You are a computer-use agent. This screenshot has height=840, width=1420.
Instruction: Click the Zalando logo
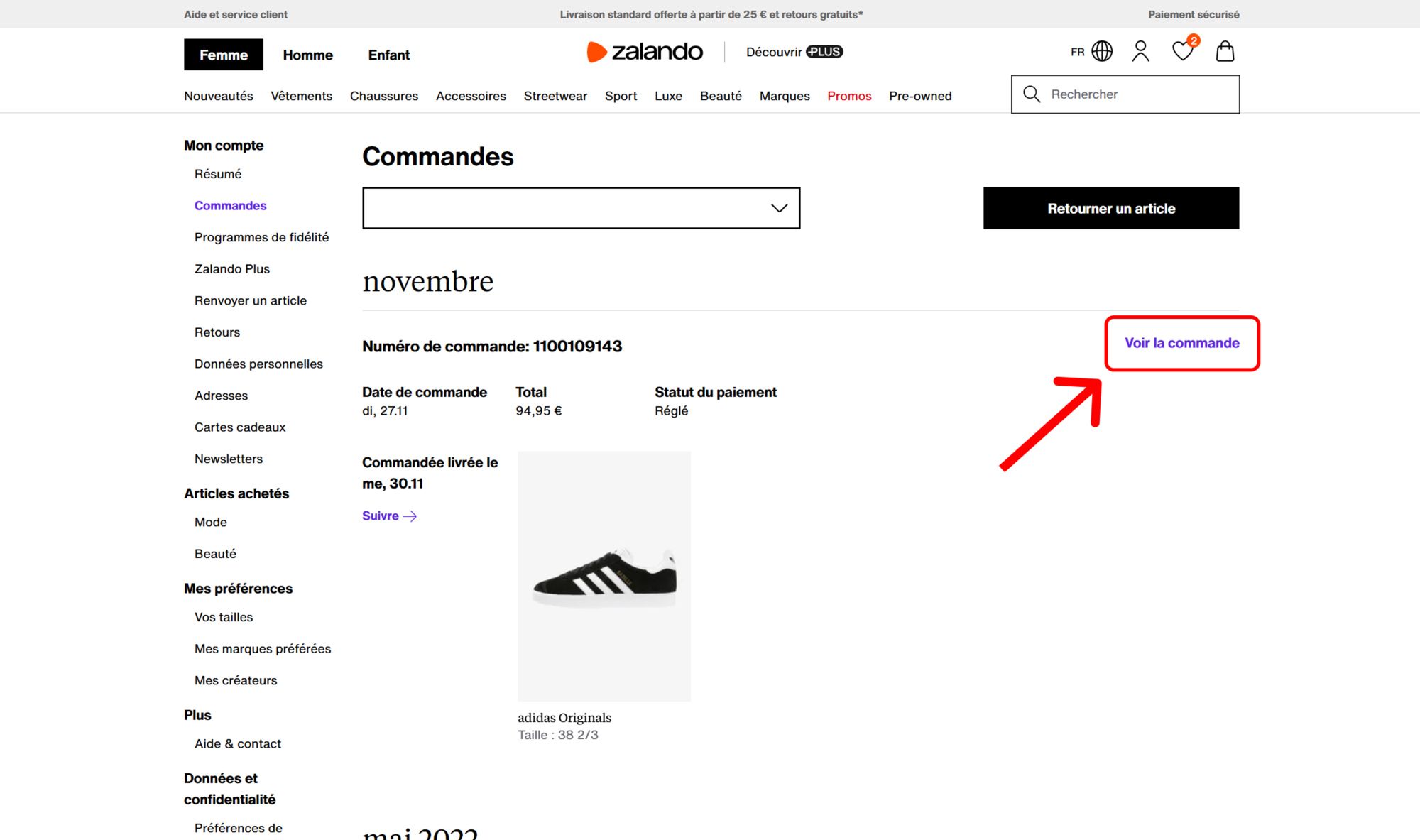pos(645,52)
